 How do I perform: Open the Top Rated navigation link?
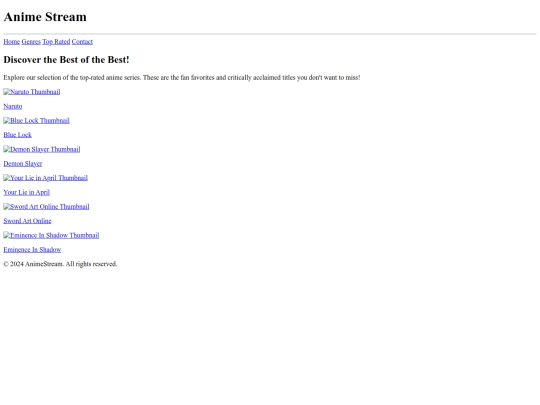[56, 42]
